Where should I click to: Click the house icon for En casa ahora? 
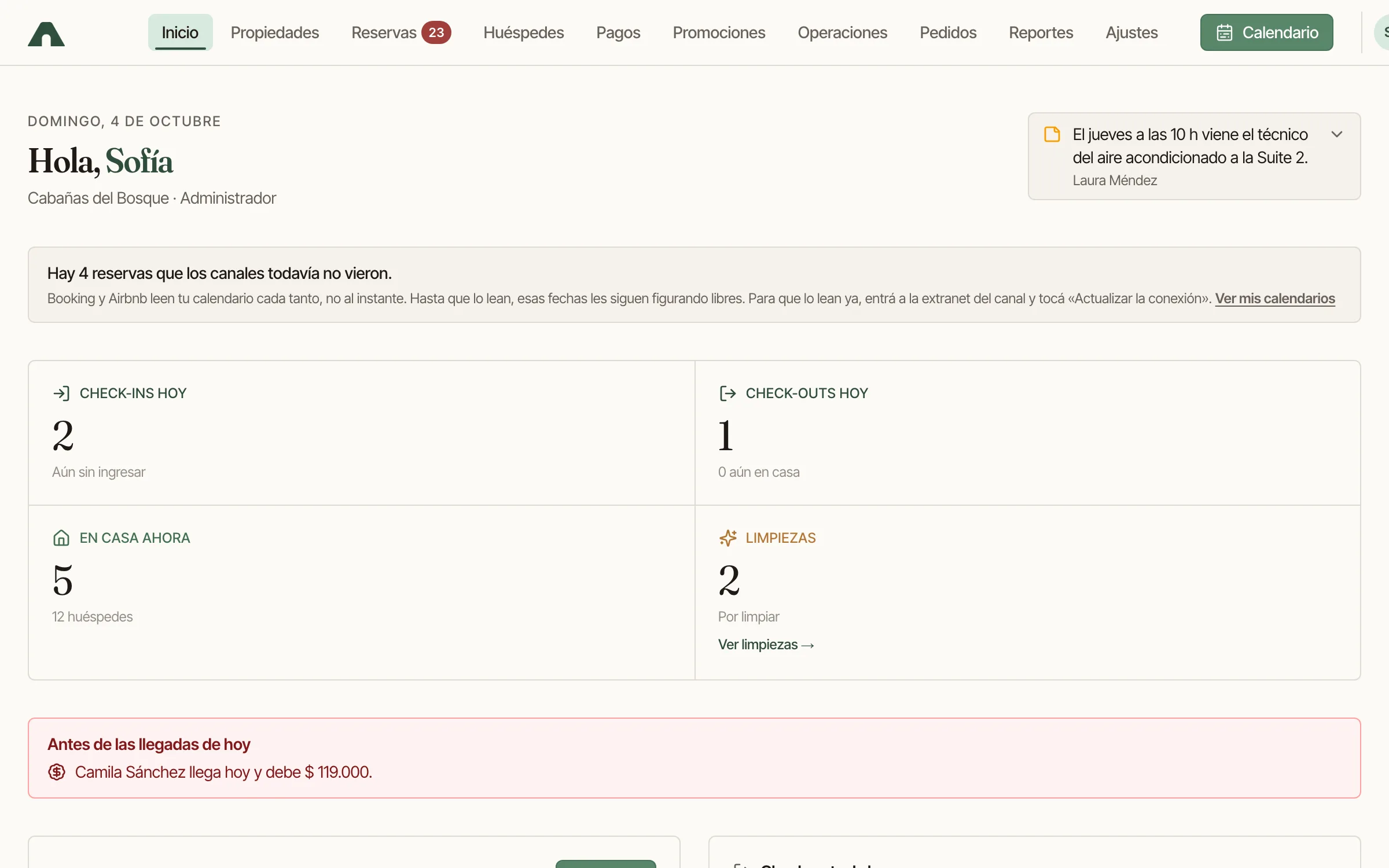[x=61, y=538]
